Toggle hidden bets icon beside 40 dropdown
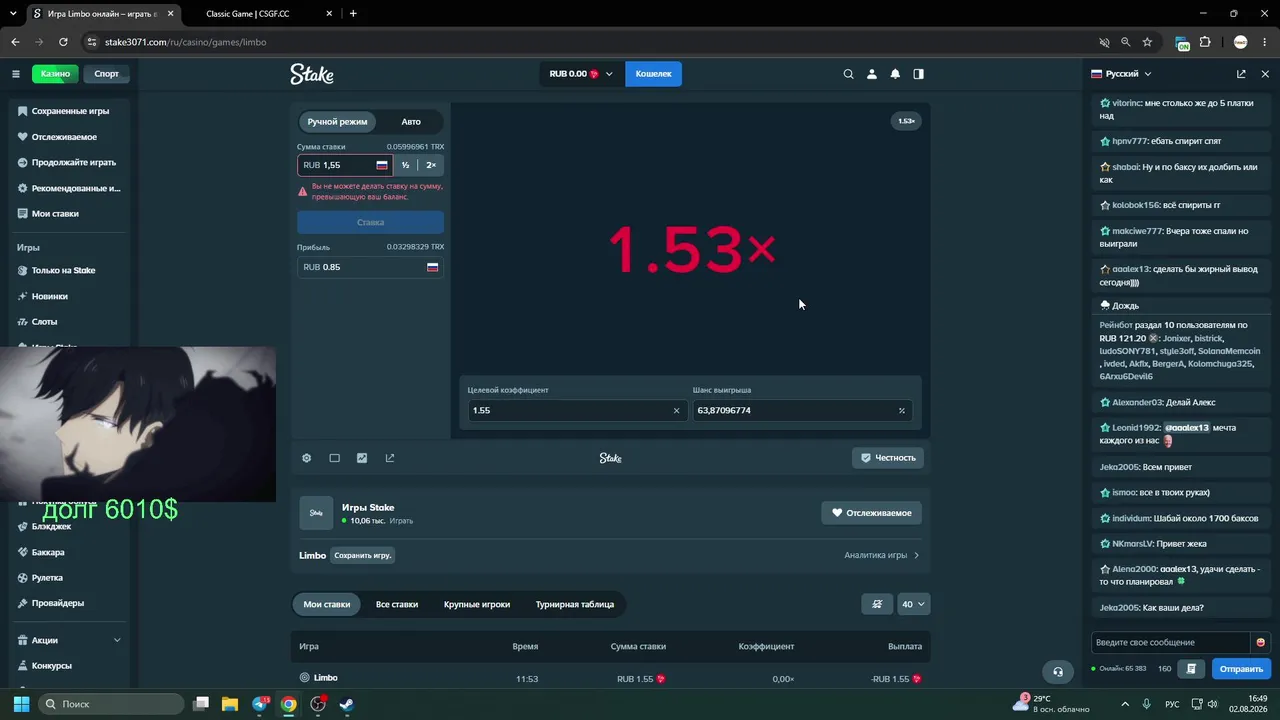This screenshot has width=1280, height=720. pyautogui.click(x=877, y=604)
